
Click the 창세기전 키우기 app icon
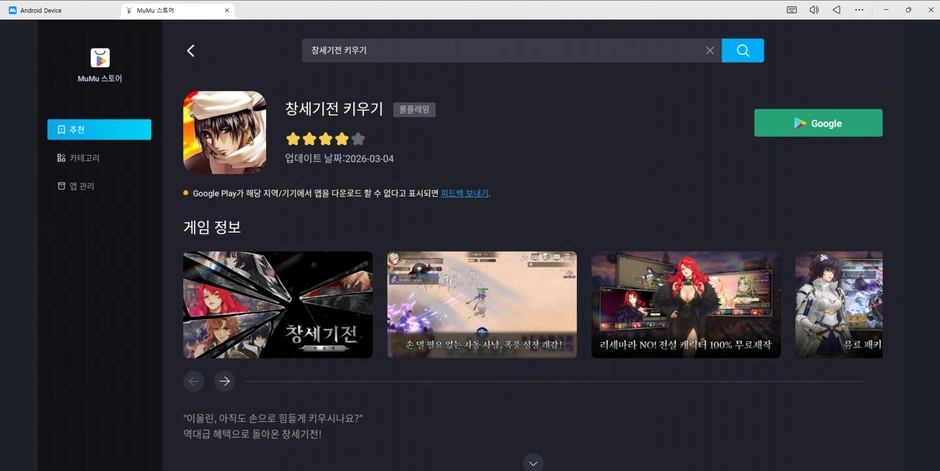pyautogui.click(x=225, y=132)
